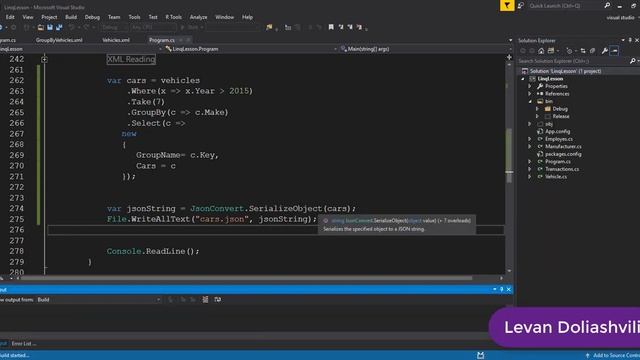Screen dimensions: 640x360
Task: Open the Window menu
Action: (x=224, y=17)
